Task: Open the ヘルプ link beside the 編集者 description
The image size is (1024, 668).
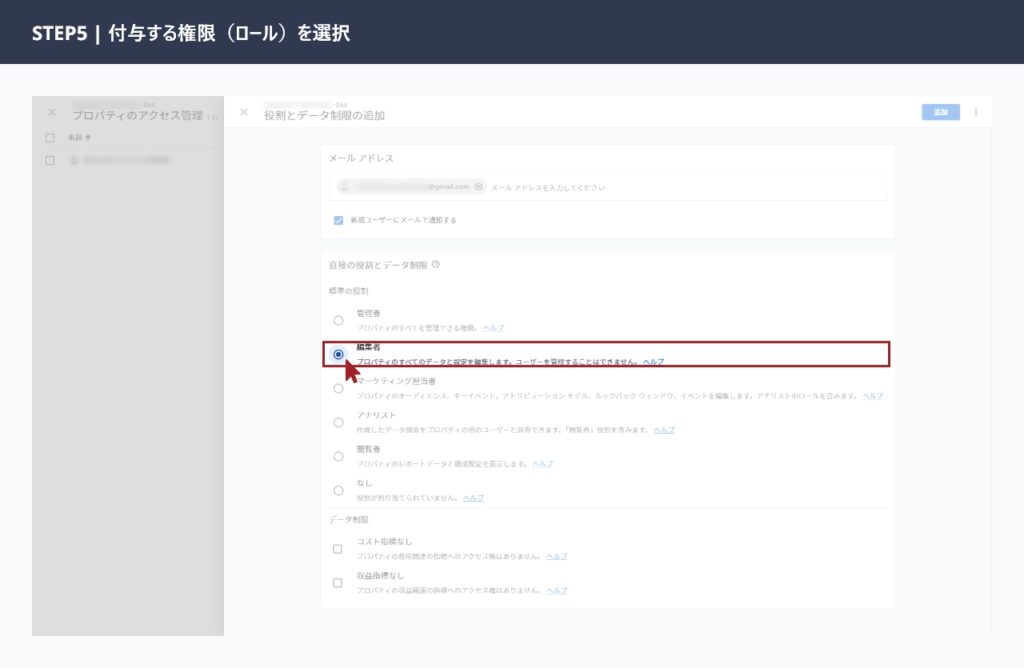Action: (x=654, y=361)
